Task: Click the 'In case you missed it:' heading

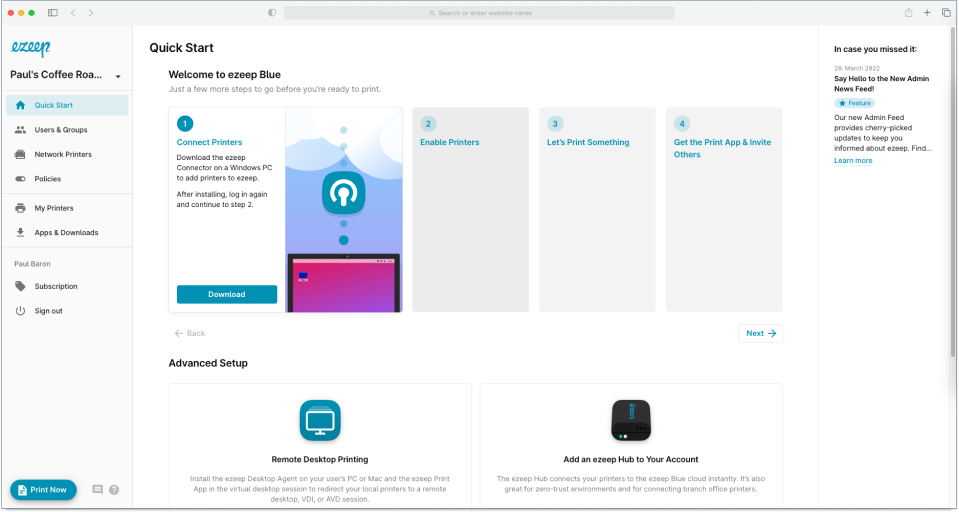Action: point(875,50)
